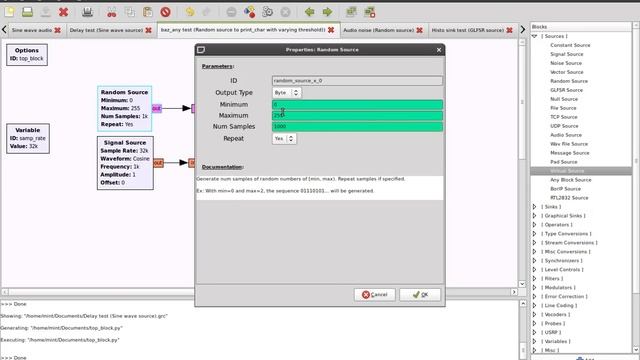Disable selected block toolbar icon
The image size is (640, 360).
coord(370,12)
